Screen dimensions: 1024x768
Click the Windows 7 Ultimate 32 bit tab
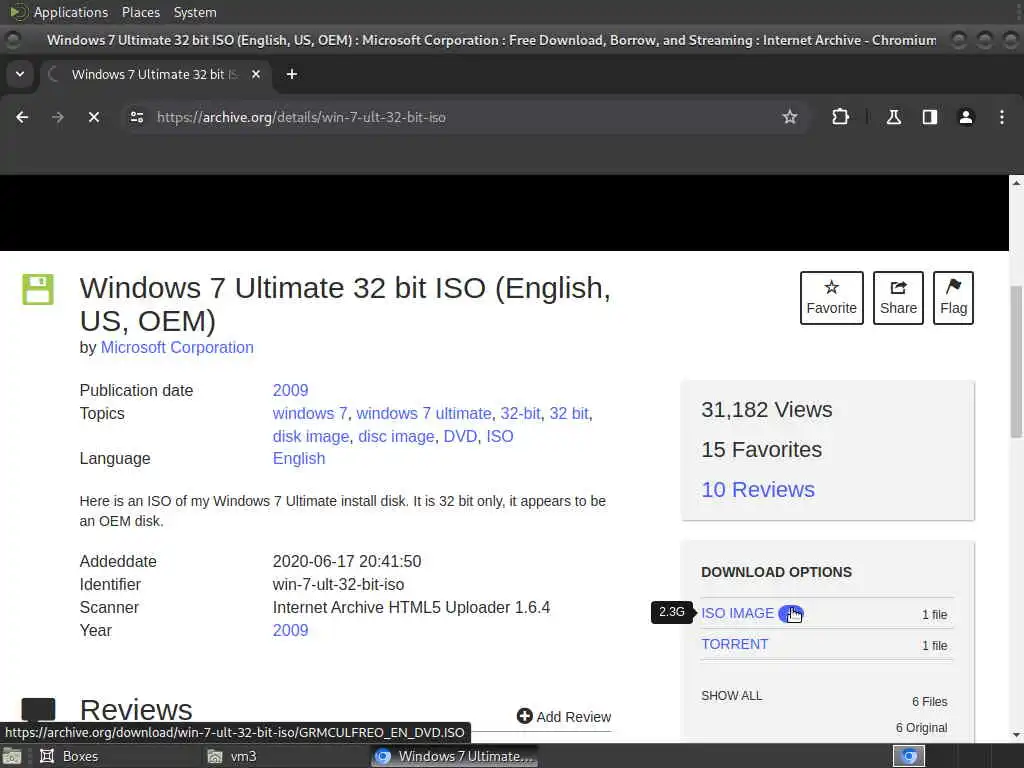pyautogui.click(x=153, y=74)
